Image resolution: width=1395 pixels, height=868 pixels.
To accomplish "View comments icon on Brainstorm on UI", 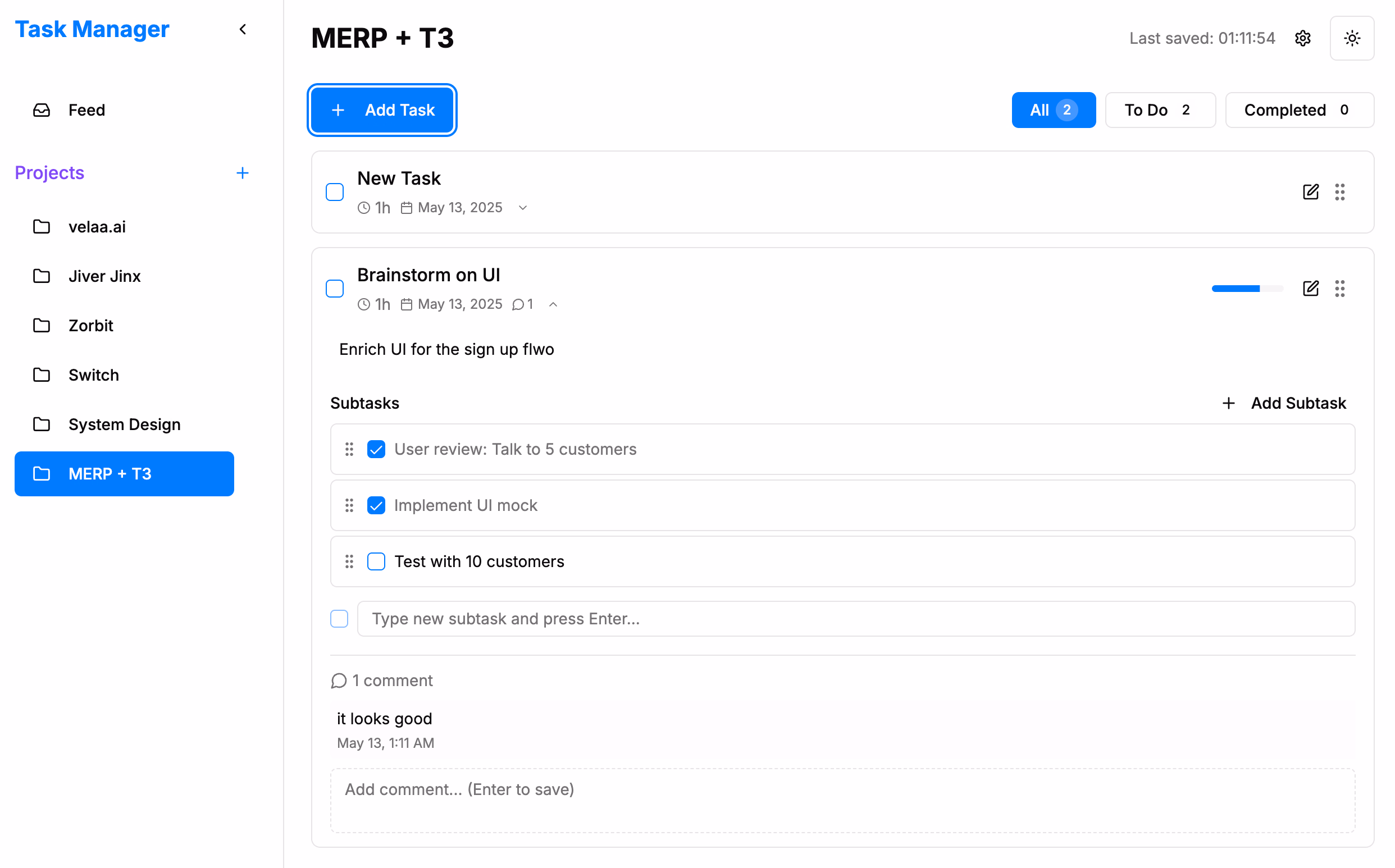I will 519,304.
